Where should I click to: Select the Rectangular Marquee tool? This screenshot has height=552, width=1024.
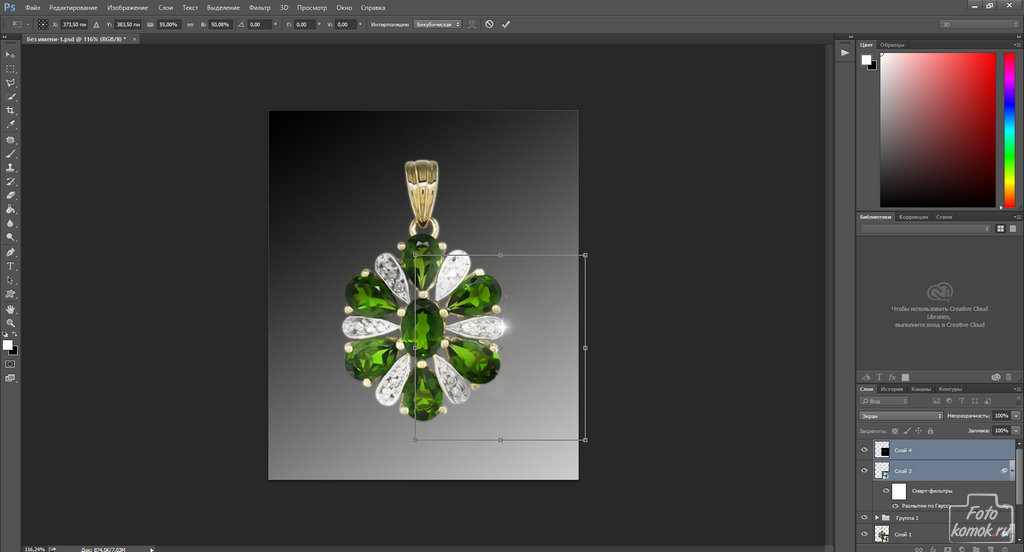pyautogui.click(x=11, y=69)
